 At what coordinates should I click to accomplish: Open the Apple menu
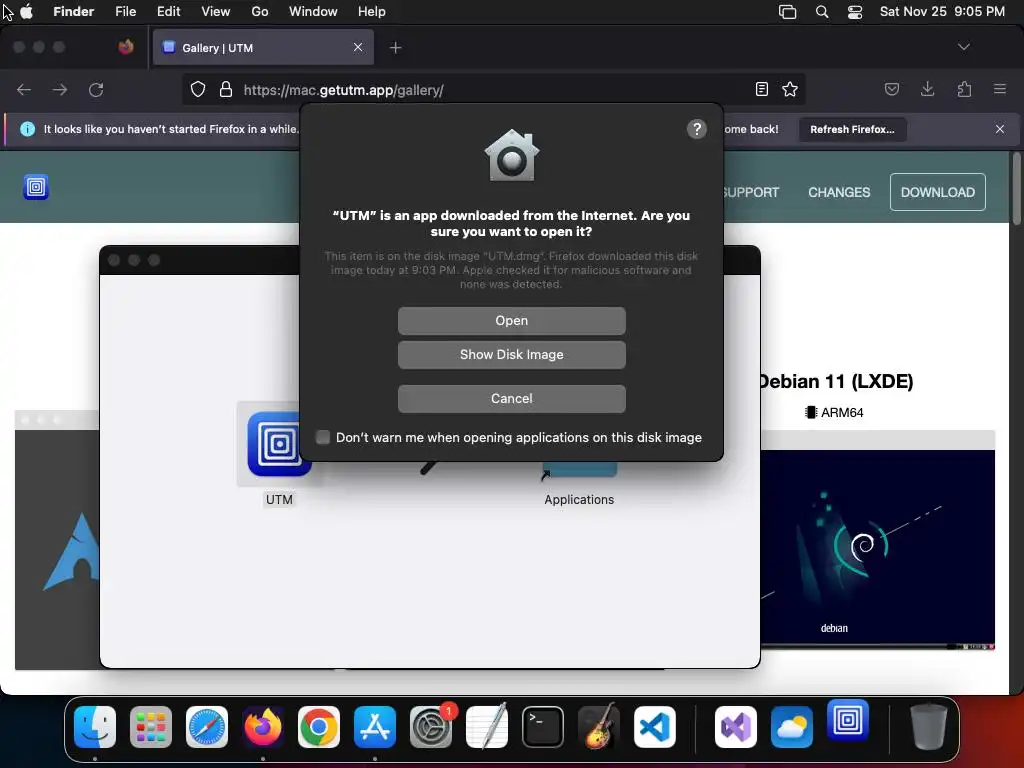[27, 12]
